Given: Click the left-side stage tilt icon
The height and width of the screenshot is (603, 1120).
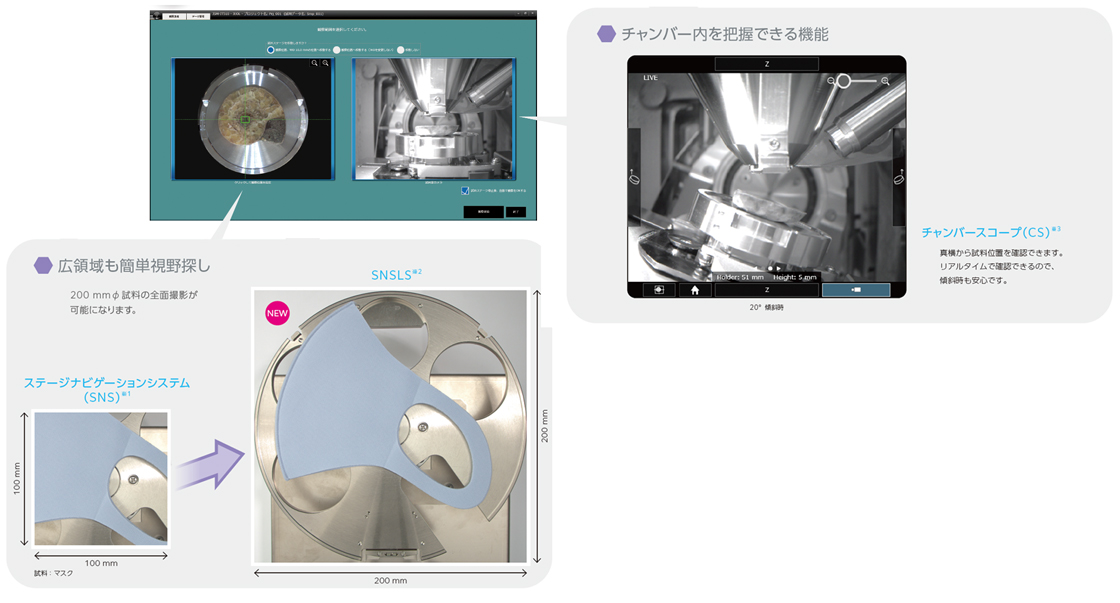Looking at the screenshot, I should point(633,178).
